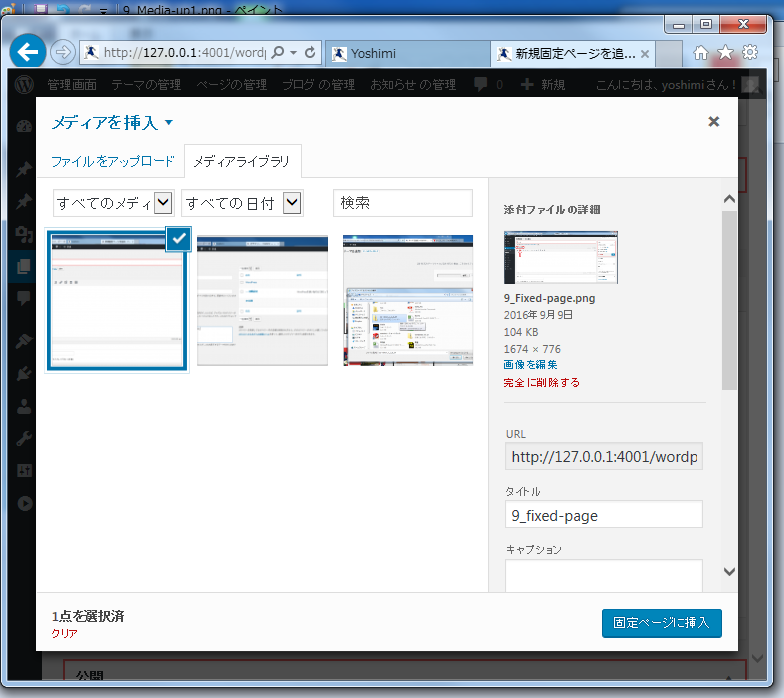
Task: Close the media insert dialog with X
Action: (x=713, y=122)
